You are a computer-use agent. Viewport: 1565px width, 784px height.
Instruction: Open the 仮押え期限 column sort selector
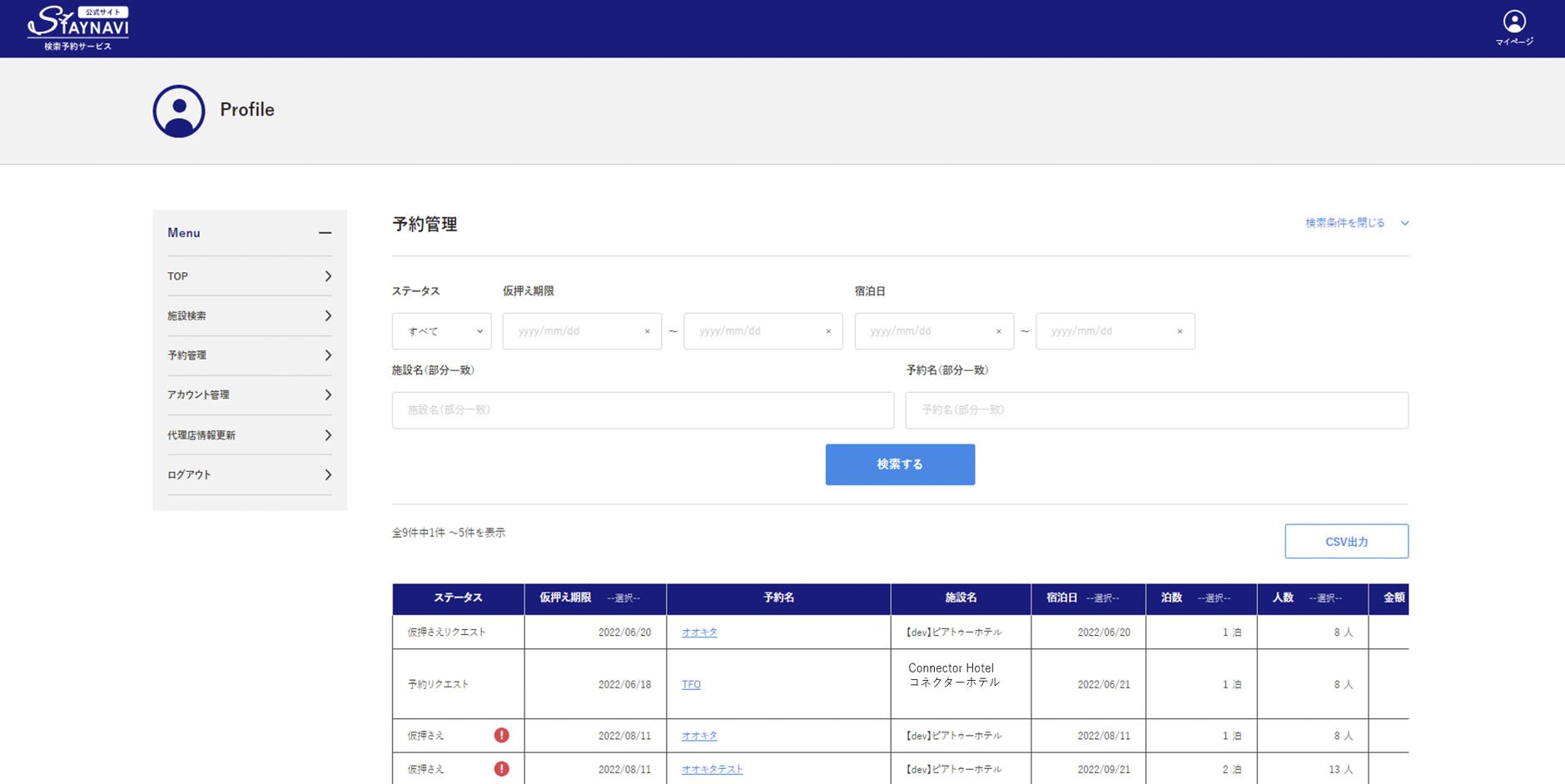624,598
